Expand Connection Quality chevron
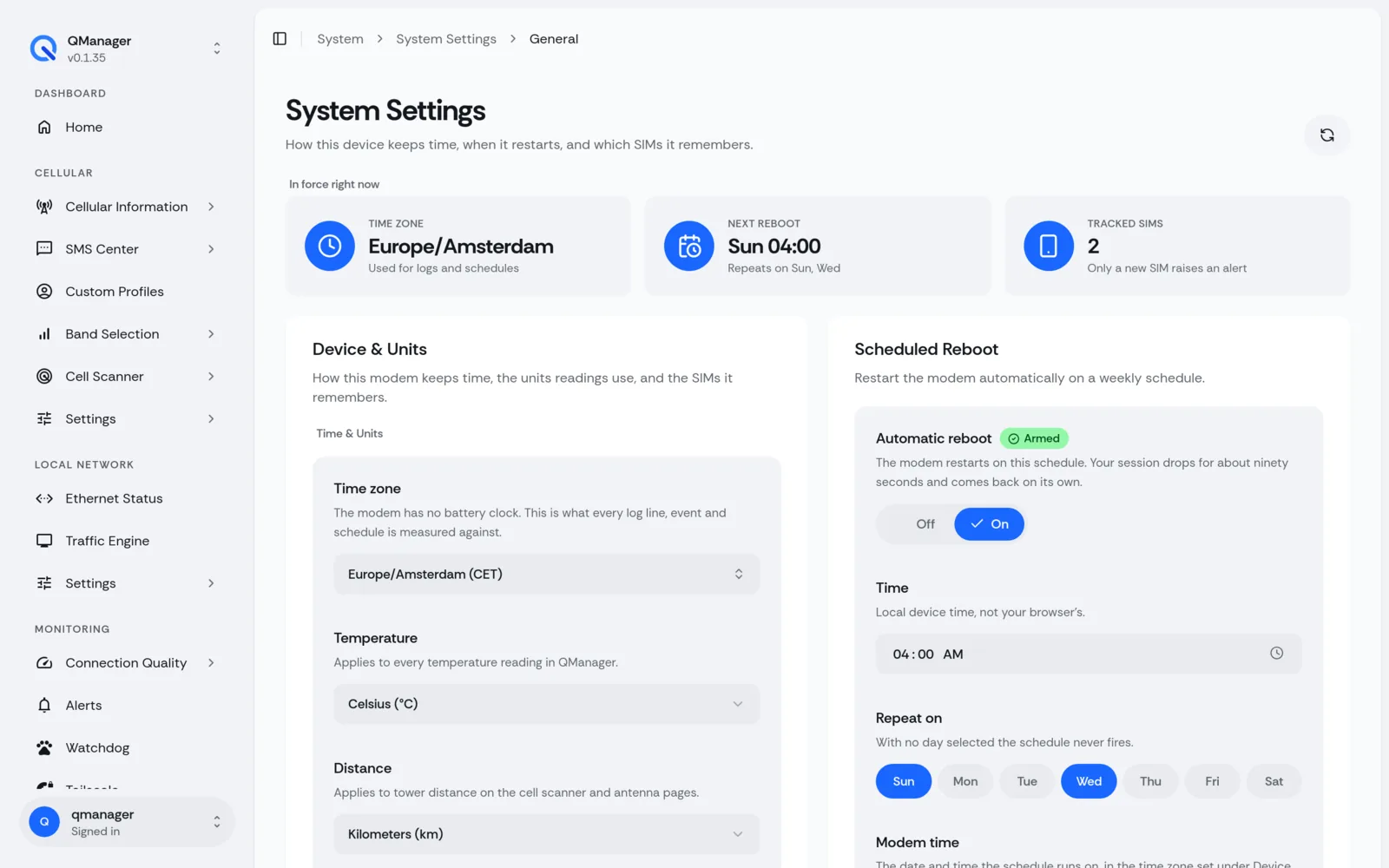The height and width of the screenshot is (868, 1389). coord(211,663)
